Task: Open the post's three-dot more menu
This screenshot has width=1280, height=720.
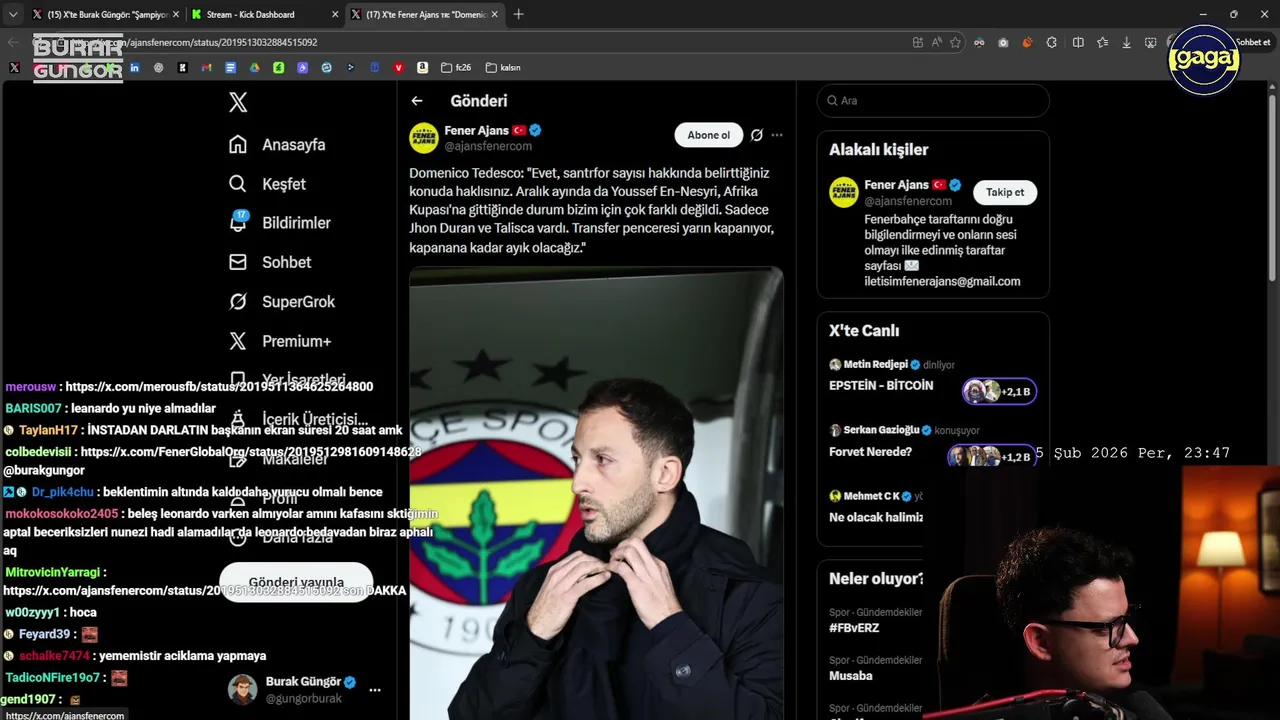Action: 777,135
